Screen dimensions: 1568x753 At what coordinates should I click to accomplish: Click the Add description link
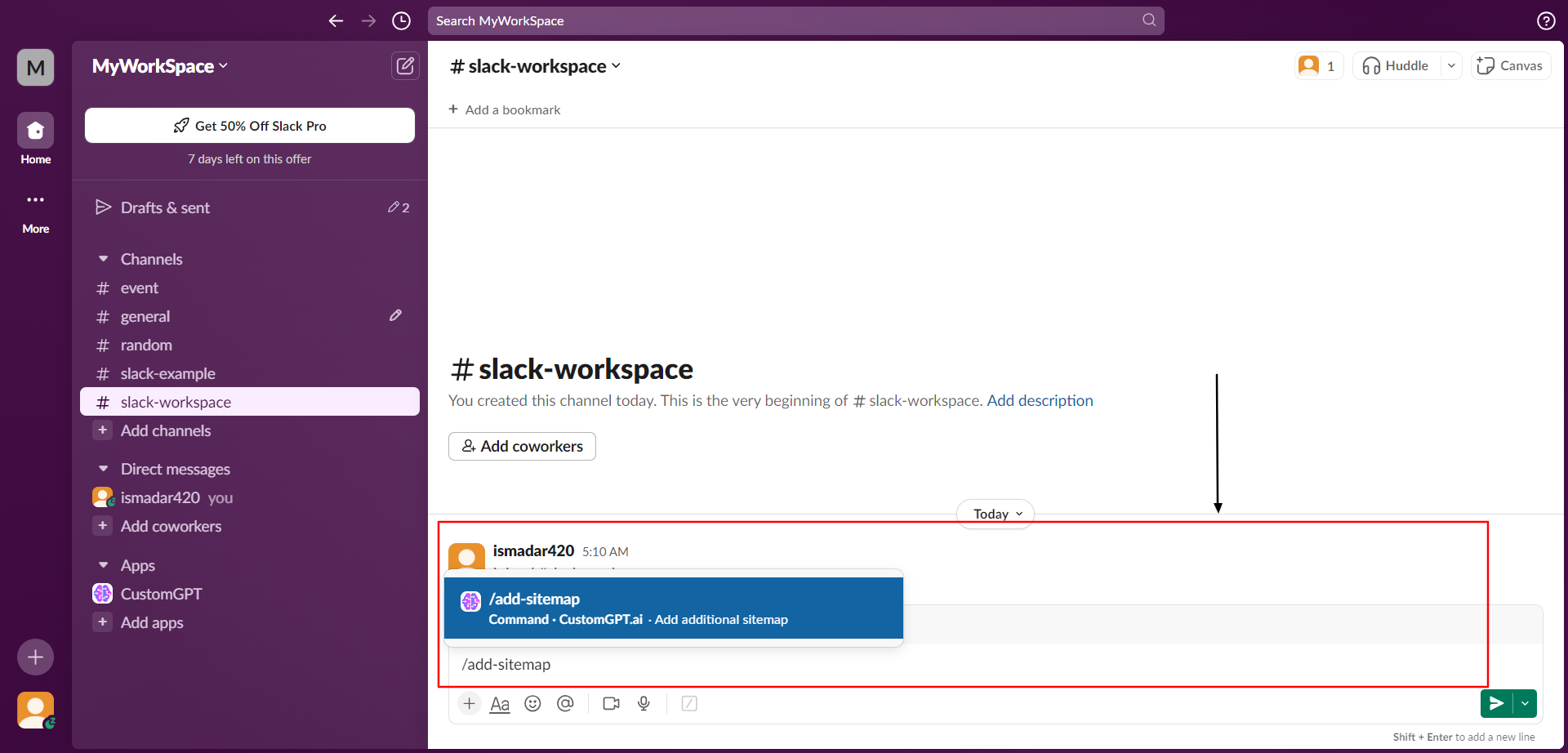click(x=1040, y=400)
